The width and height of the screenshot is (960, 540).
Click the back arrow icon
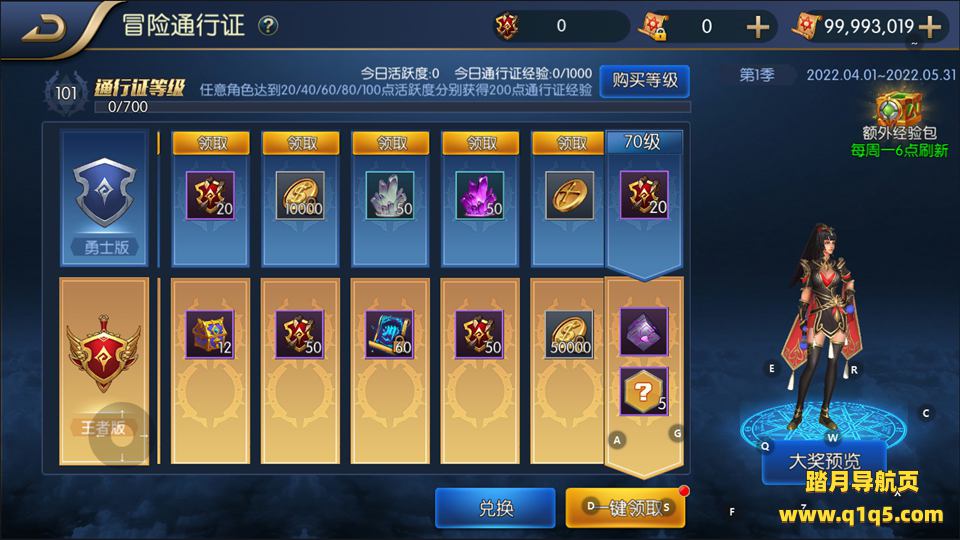click(x=44, y=28)
